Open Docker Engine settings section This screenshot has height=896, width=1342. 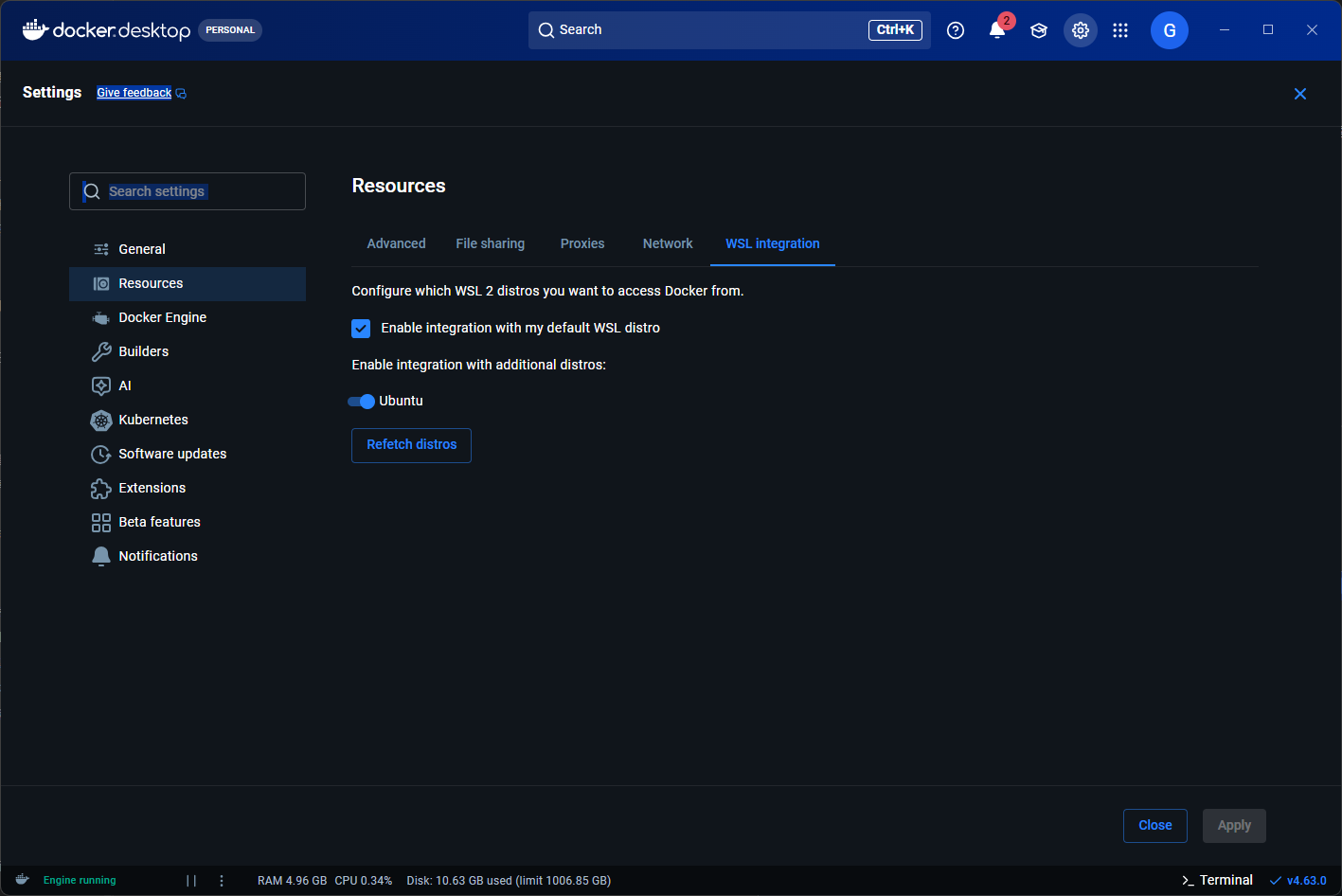tap(188, 317)
